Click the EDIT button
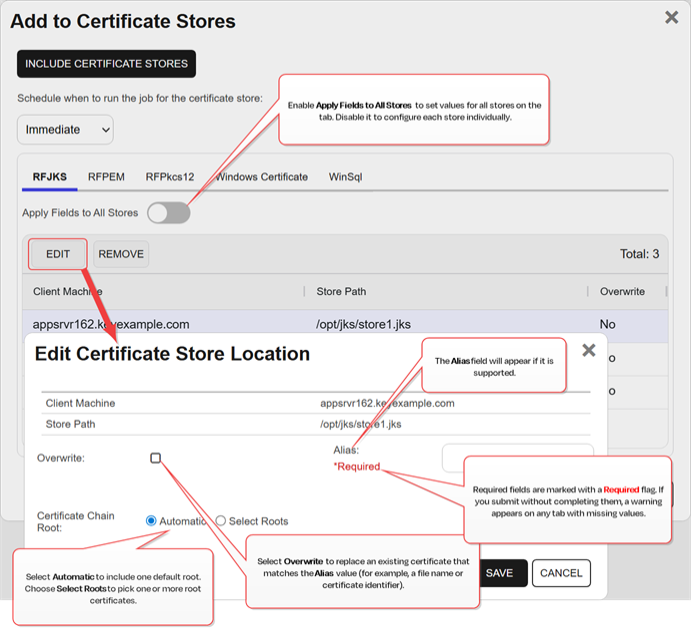The width and height of the screenshot is (691, 633). 58,254
